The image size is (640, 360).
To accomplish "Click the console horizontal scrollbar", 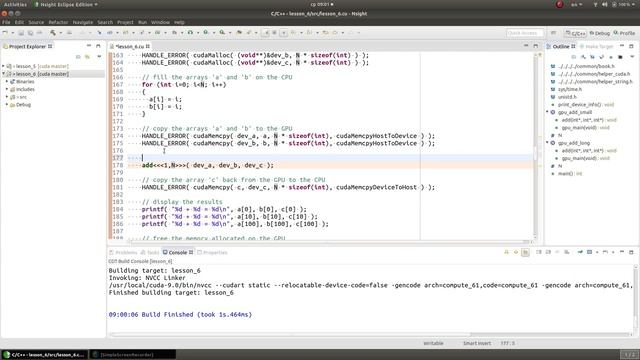I will click(x=290, y=334).
